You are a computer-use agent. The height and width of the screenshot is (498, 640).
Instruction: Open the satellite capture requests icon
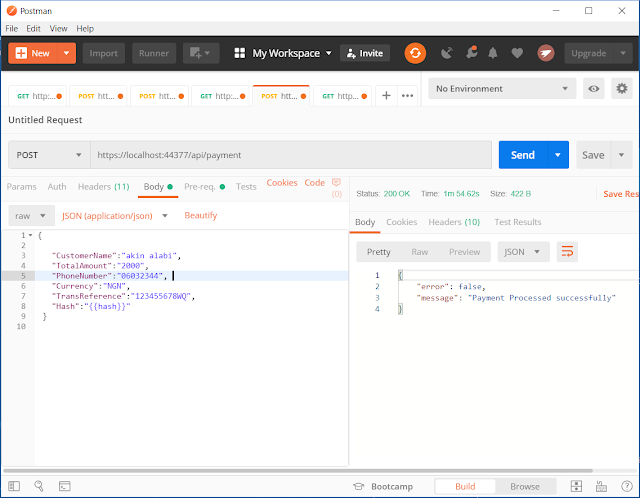447,53
